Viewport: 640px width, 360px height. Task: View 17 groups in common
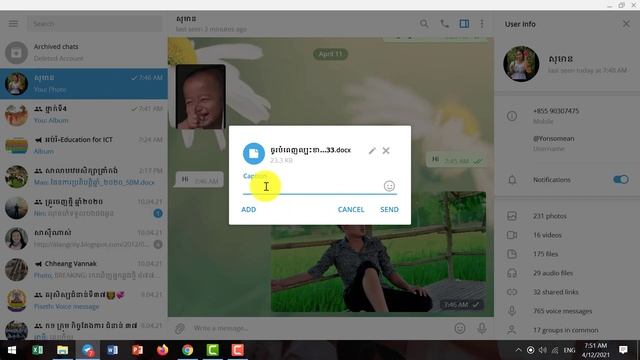pyautogui.click(x=567, y=330)
